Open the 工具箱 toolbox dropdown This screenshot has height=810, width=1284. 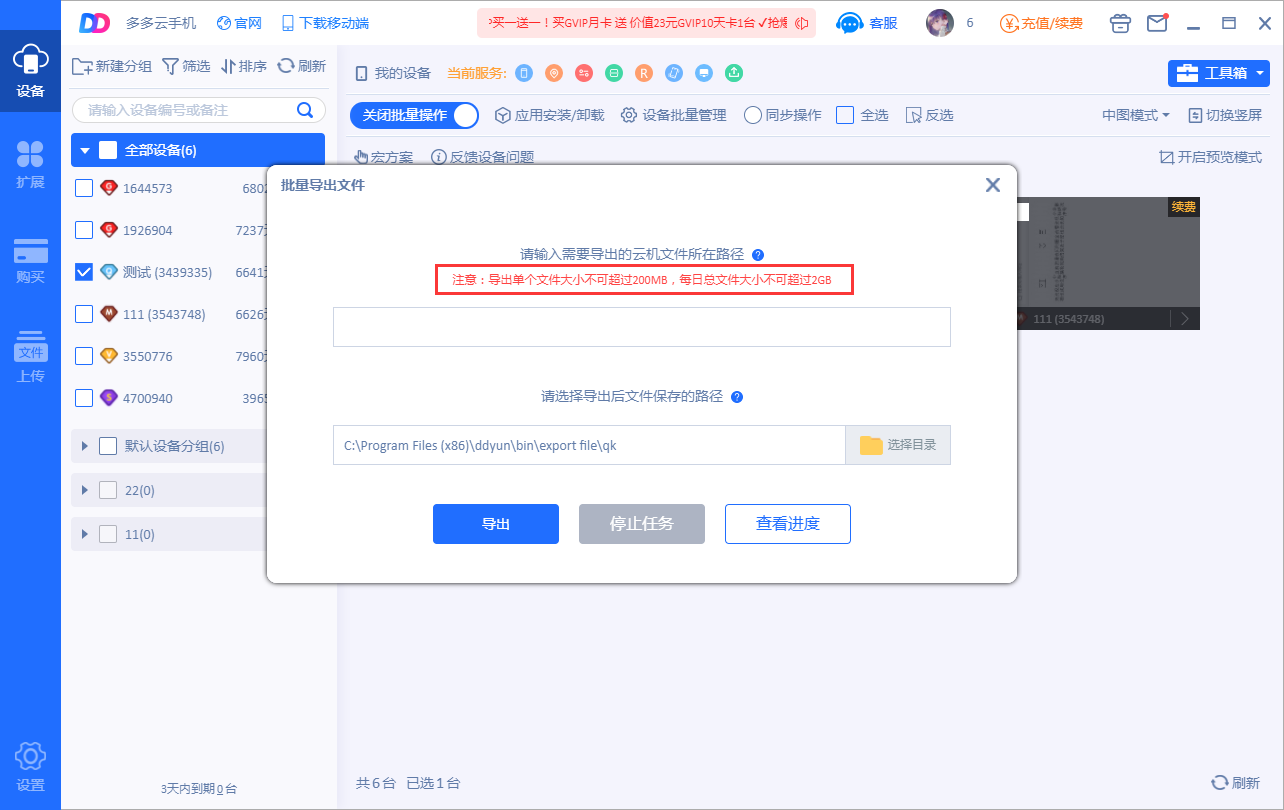(1218, 73)
